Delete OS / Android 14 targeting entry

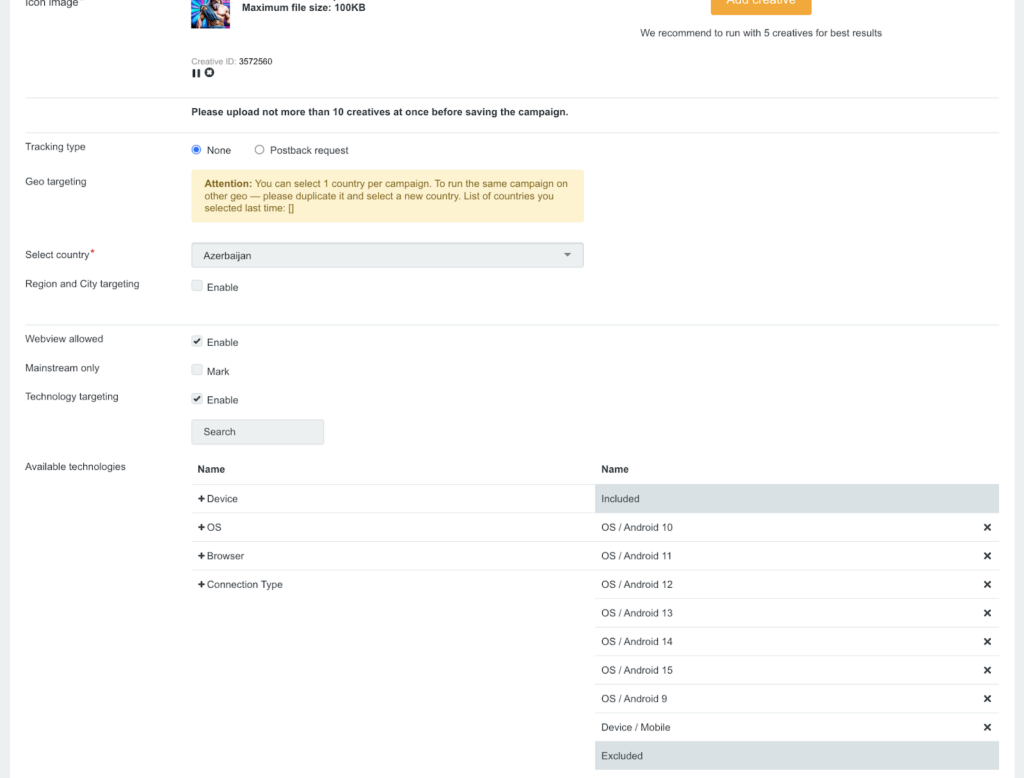[x=987, y=642]
